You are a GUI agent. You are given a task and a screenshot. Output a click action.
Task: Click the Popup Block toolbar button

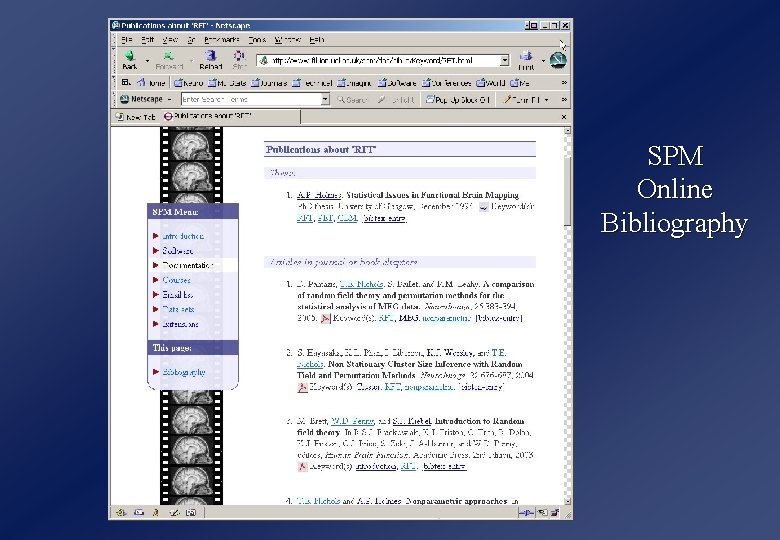pos(458,99)
